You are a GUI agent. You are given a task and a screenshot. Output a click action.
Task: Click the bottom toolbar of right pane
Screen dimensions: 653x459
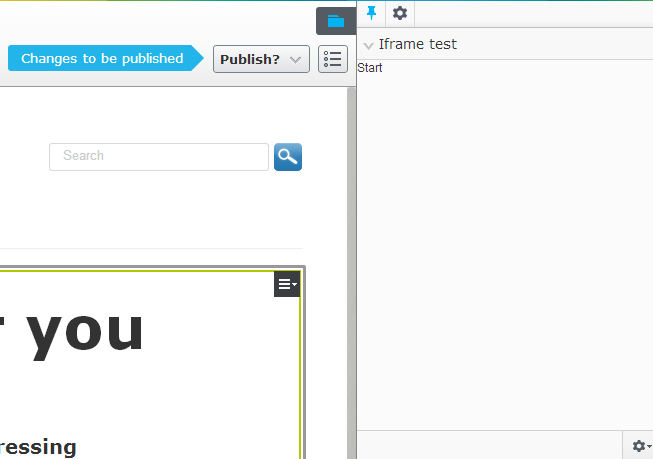pyautogui.click(x=490, y=445)
